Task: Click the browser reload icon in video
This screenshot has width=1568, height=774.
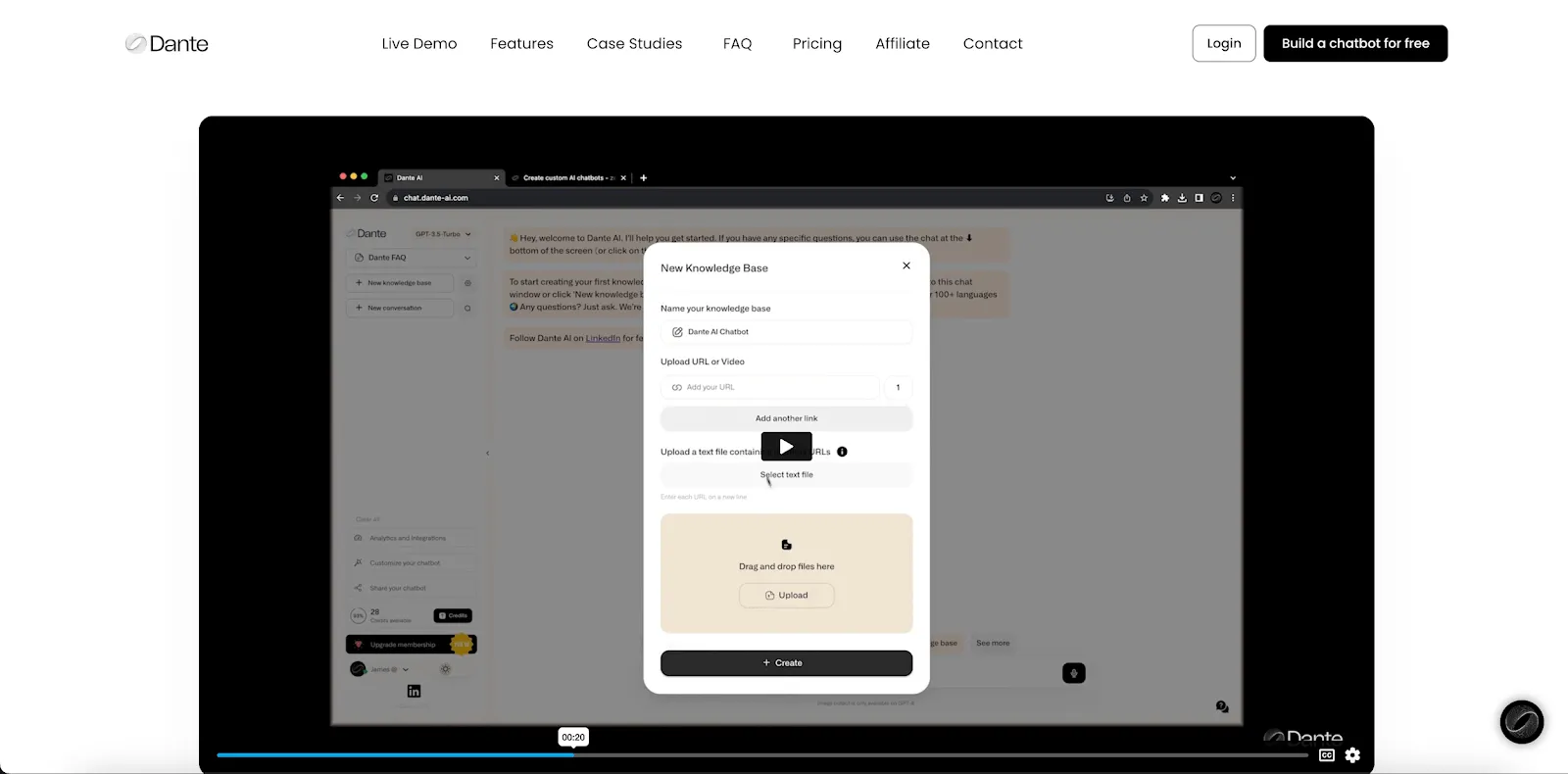Action: pos(374,198)
